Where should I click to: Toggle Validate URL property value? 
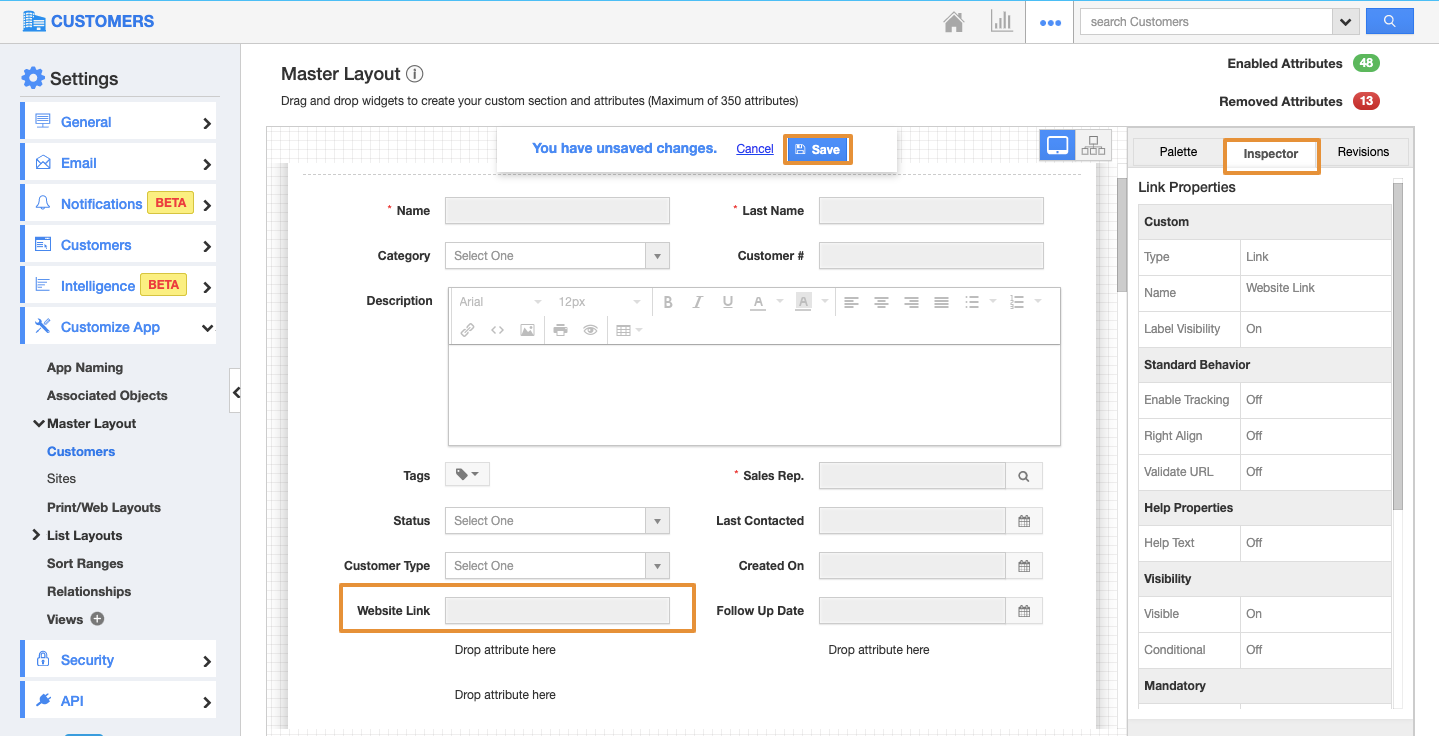(1254, 472)
